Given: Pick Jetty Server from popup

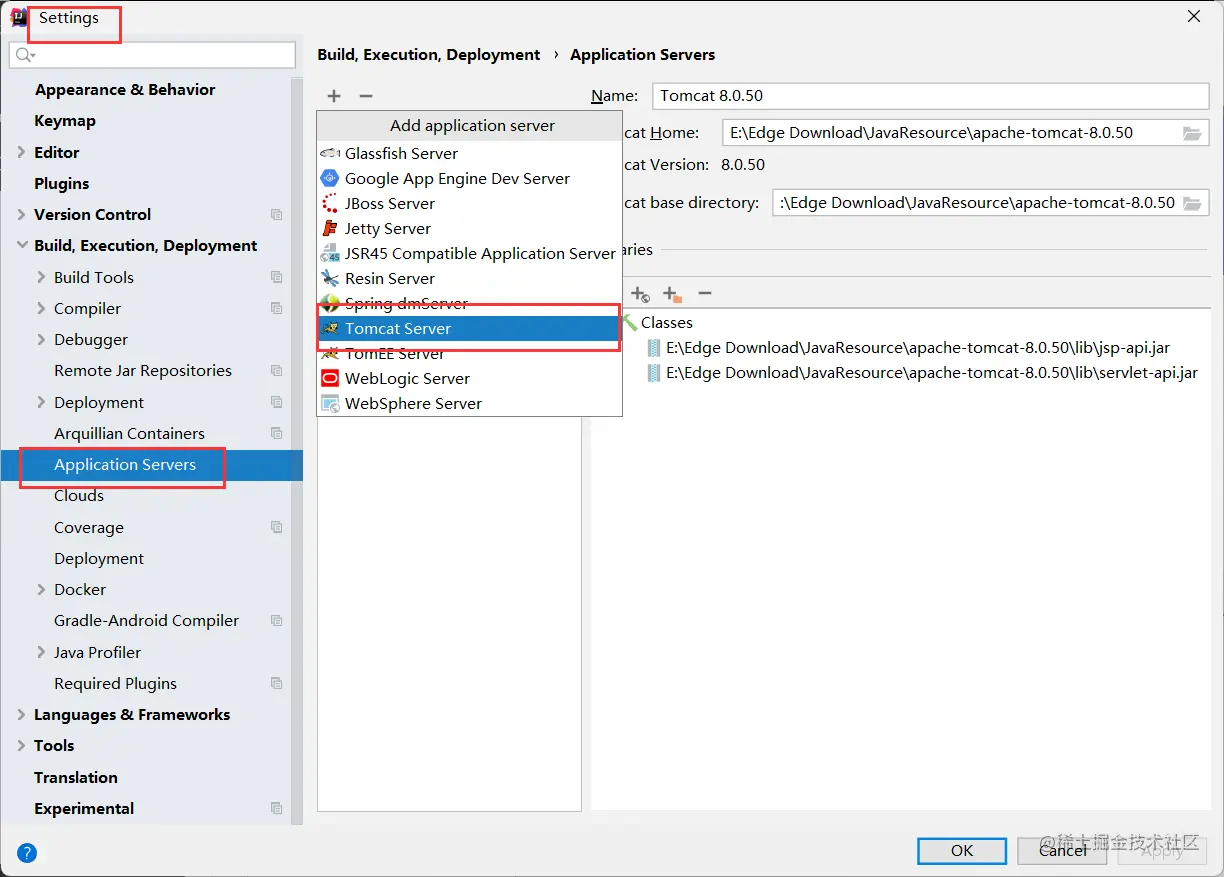Looking at the screenshot, I should pos(469,228).
